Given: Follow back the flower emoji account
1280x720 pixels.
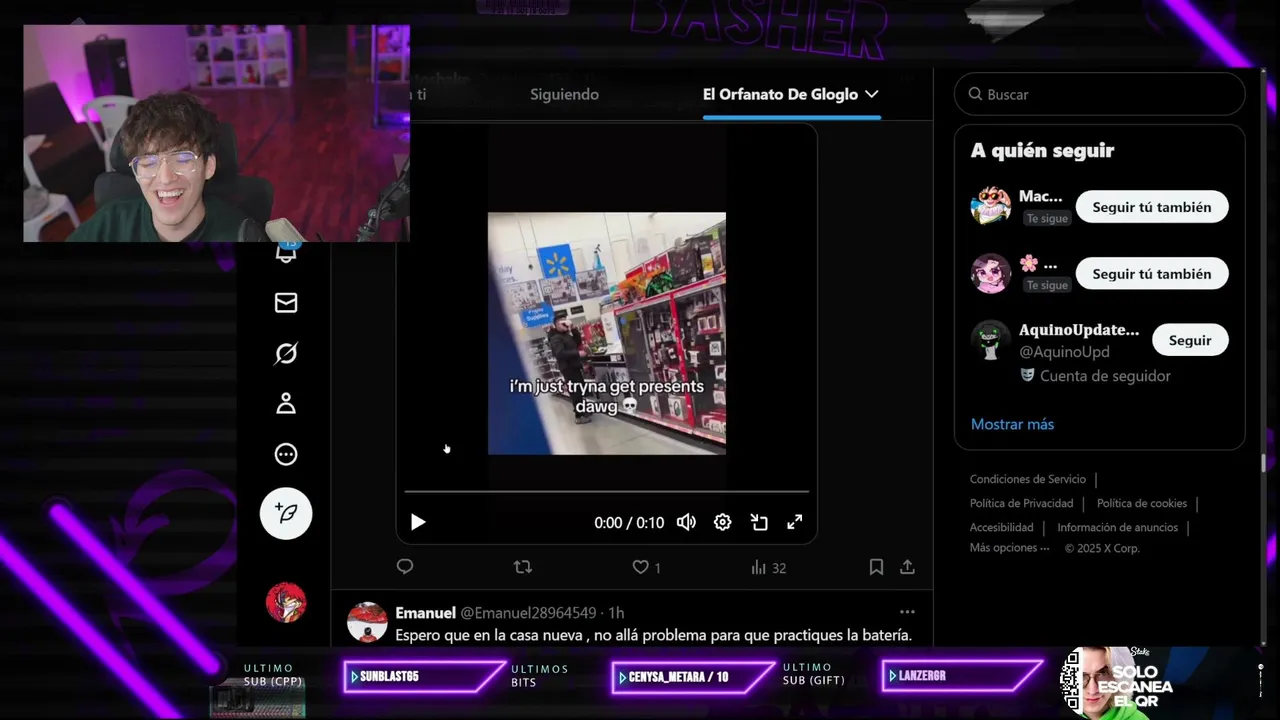Looking at the screenshot, I should [1152, 274].
